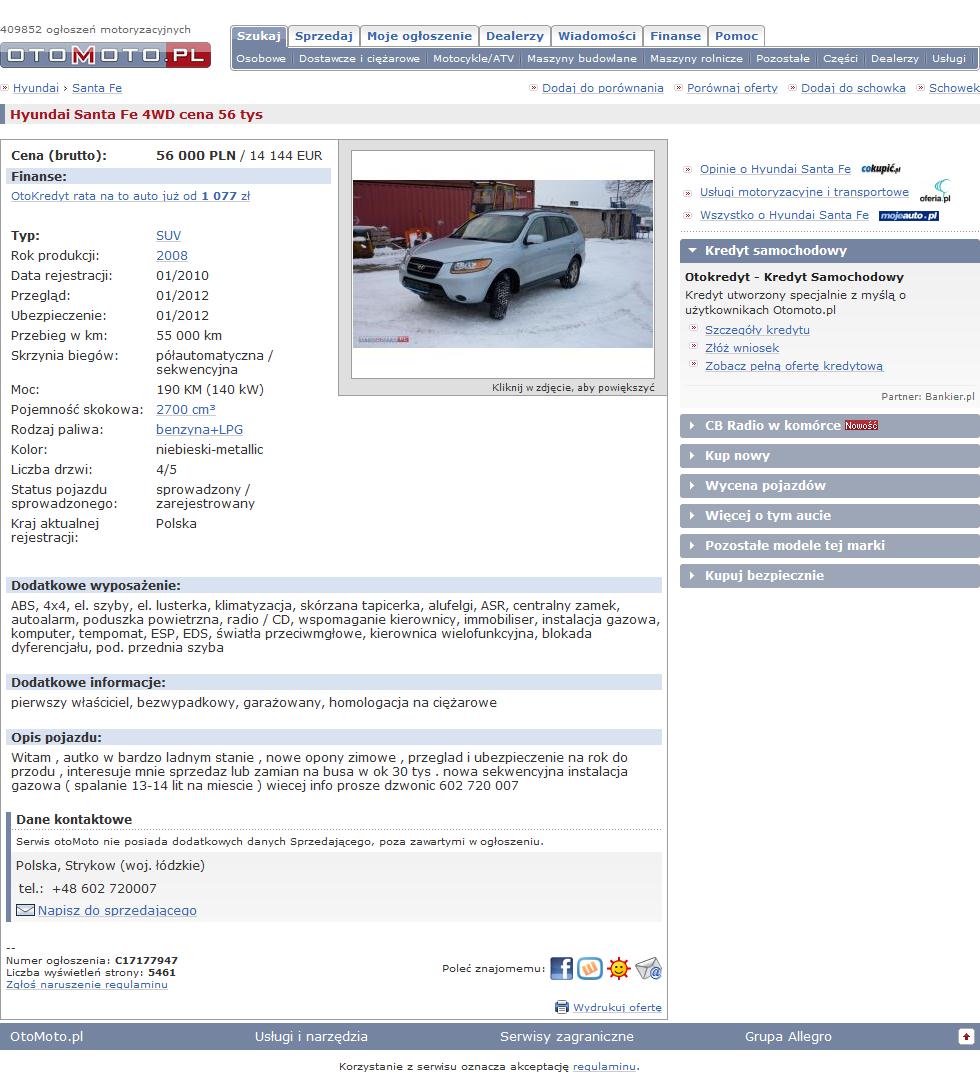Open the Szukaj tab
This screenshot has width=980, height=1092.
click(x=258, y=36)
